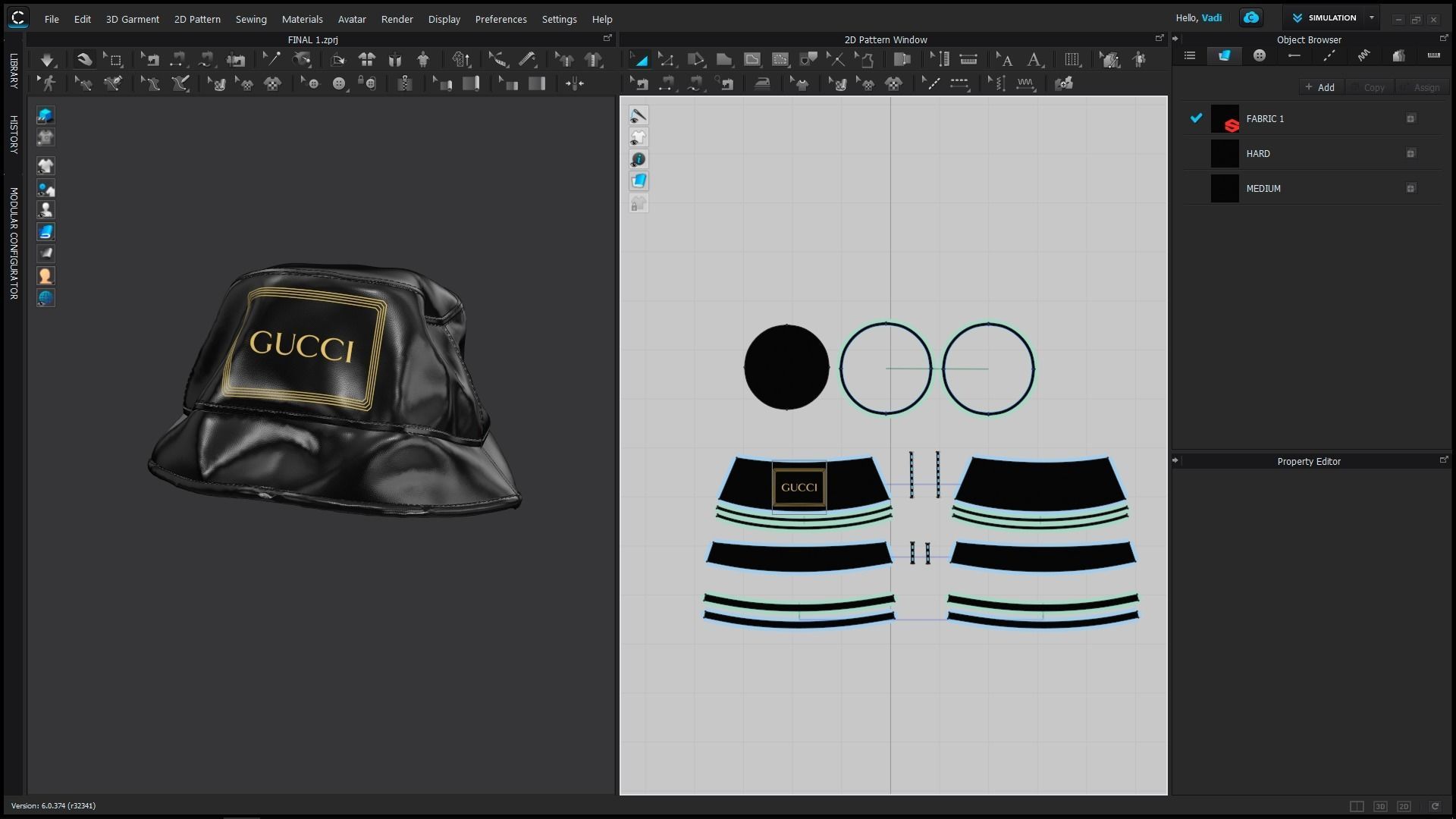This screenshot has width=1456, height=819.
Task: Open the Topstitch tab in Object Browser
Action: point(1329,55)
